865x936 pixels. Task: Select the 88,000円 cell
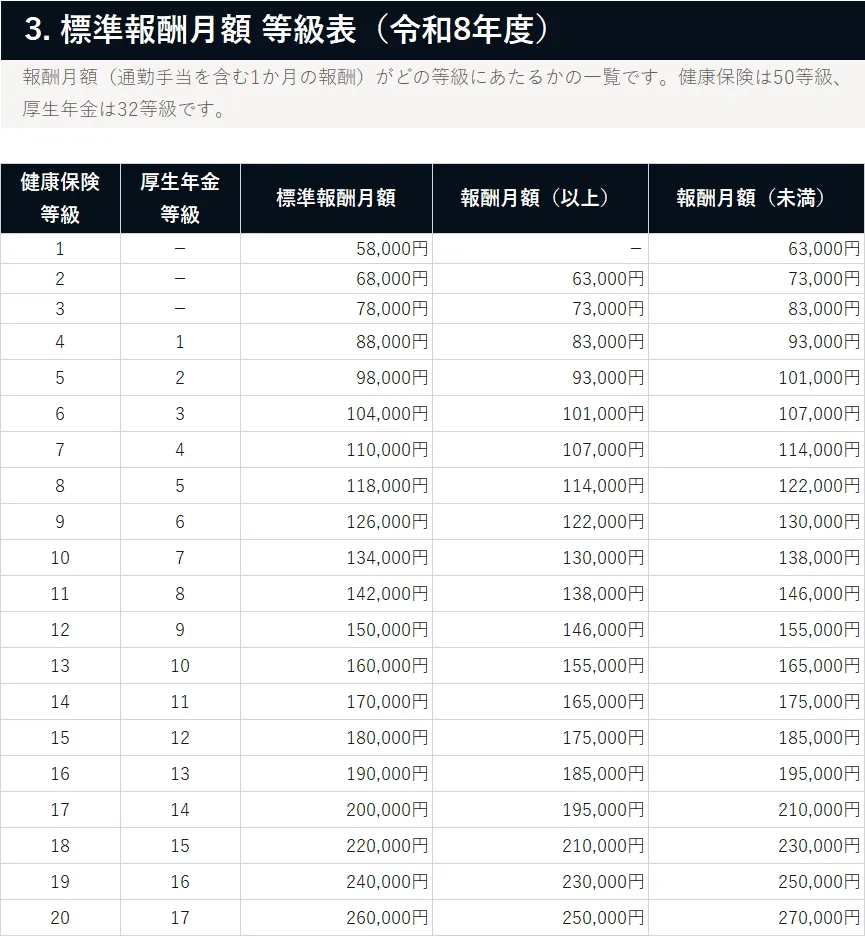[x=336, y=341]
